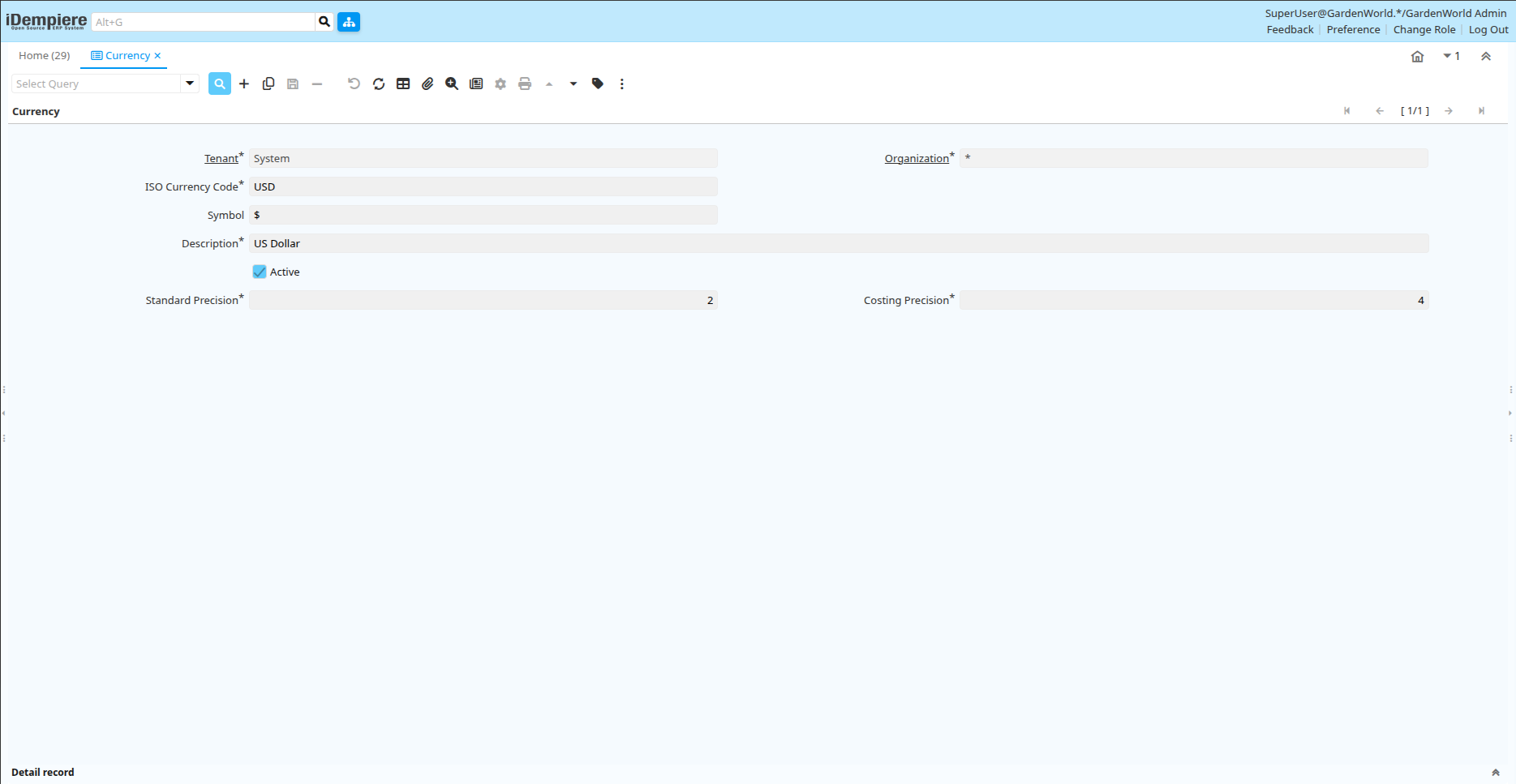Click the Detail record label
1516x784 pixels.
pyautogui.click(x=43, y=773)
